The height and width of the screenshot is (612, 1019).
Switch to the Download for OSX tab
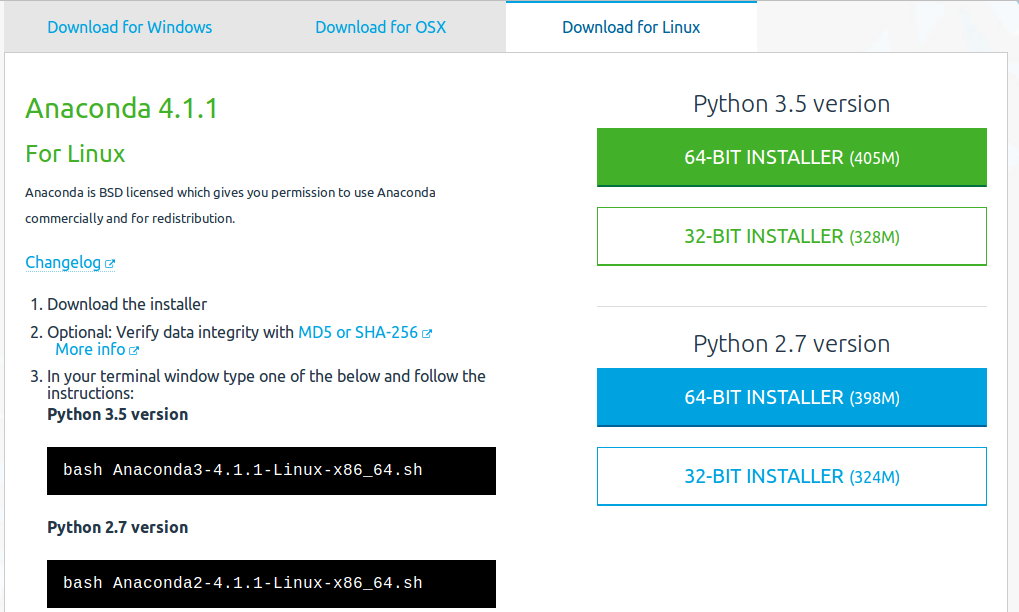[381, 27]
